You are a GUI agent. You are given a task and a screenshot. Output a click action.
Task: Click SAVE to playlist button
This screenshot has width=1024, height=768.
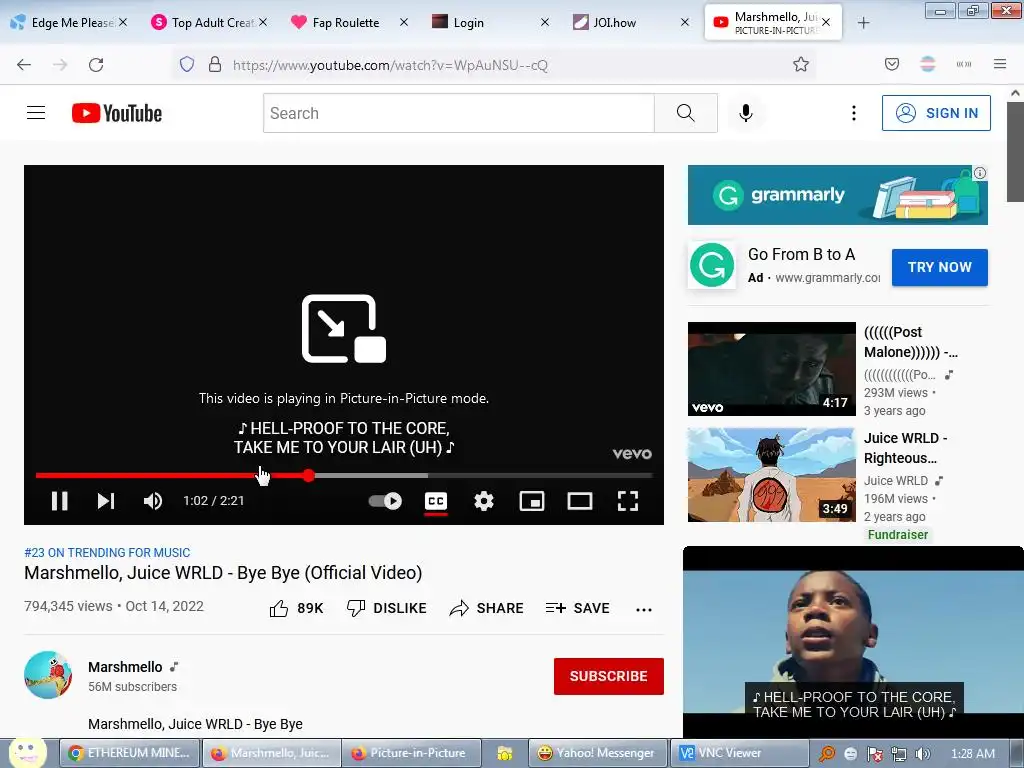[x=577, y=608]
